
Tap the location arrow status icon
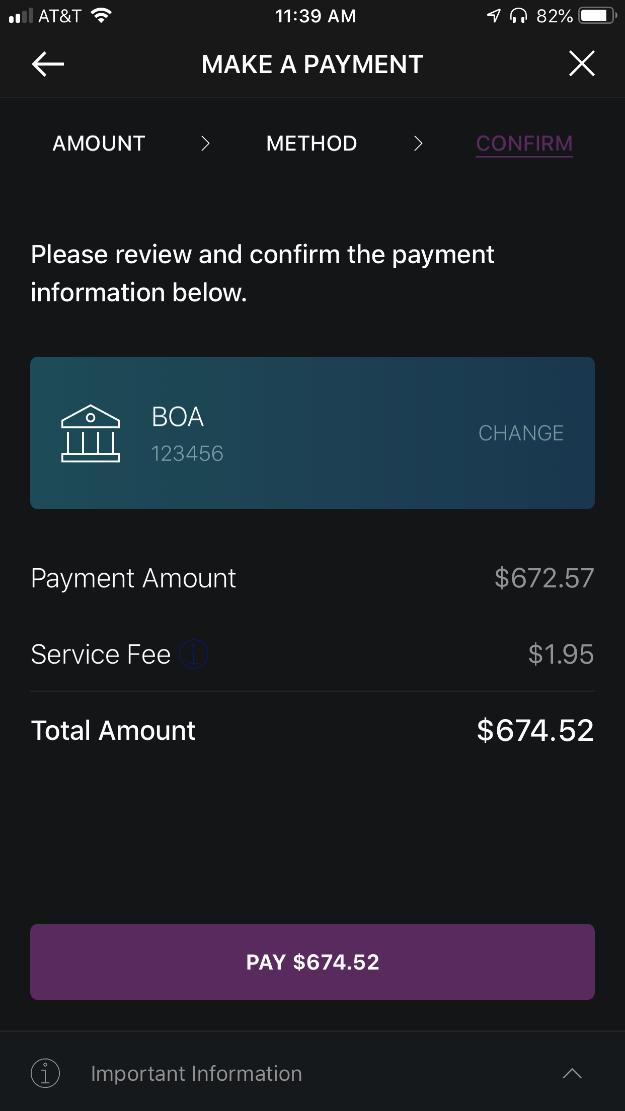(494, 16)
